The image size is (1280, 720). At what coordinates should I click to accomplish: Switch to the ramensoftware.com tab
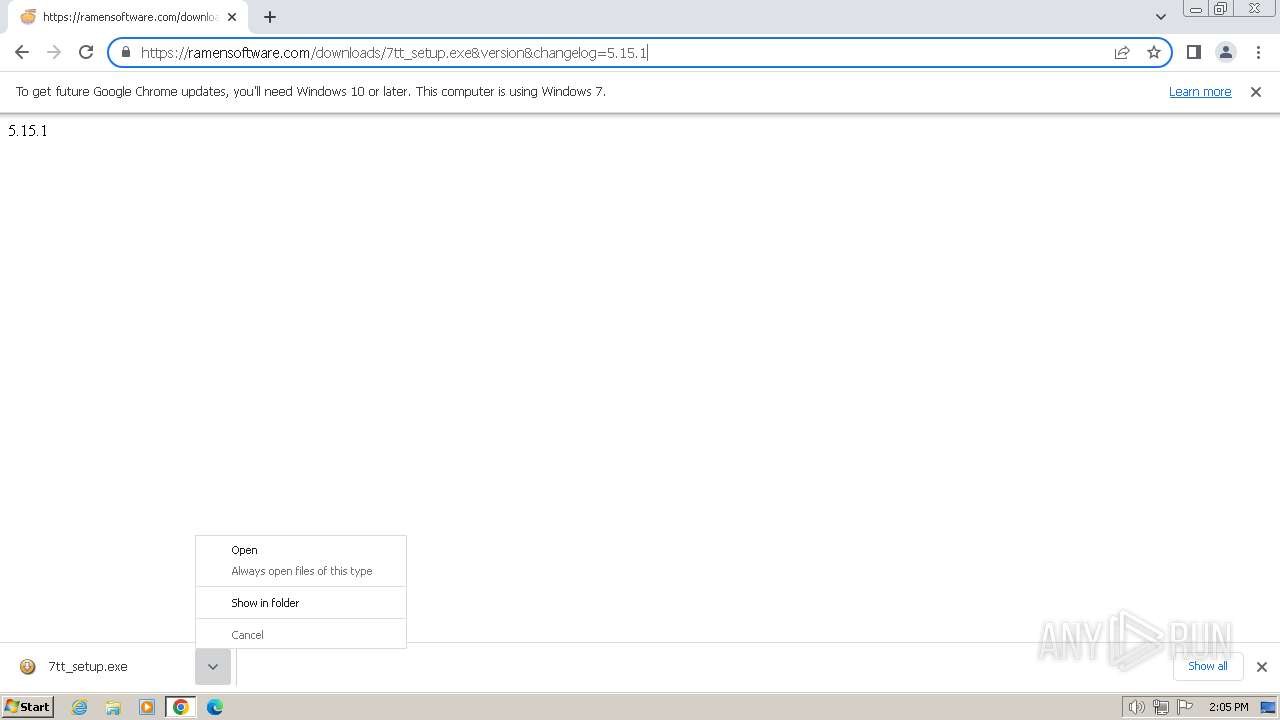tap(127, 17)
